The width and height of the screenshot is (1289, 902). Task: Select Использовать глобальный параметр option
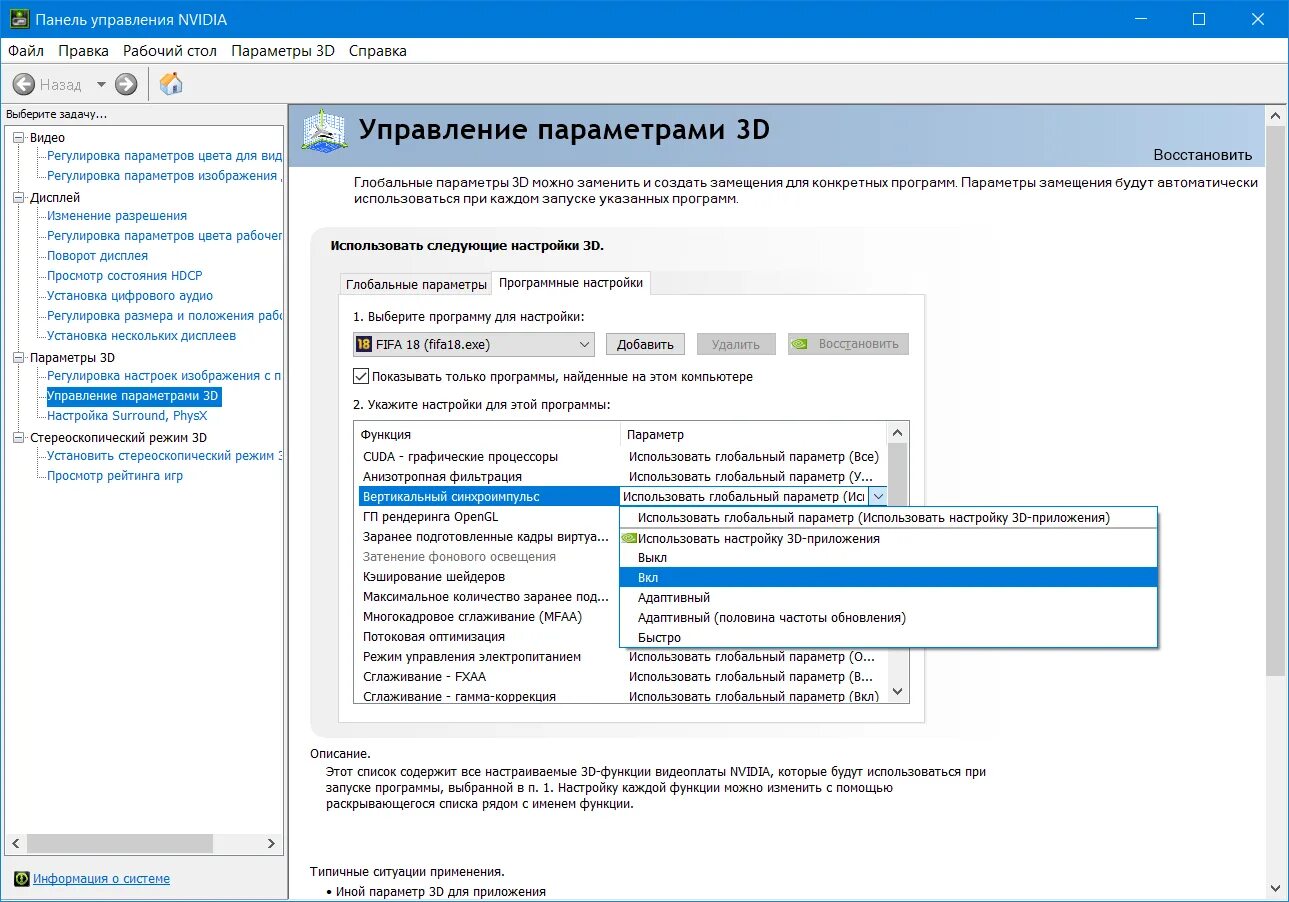(888, 518)
